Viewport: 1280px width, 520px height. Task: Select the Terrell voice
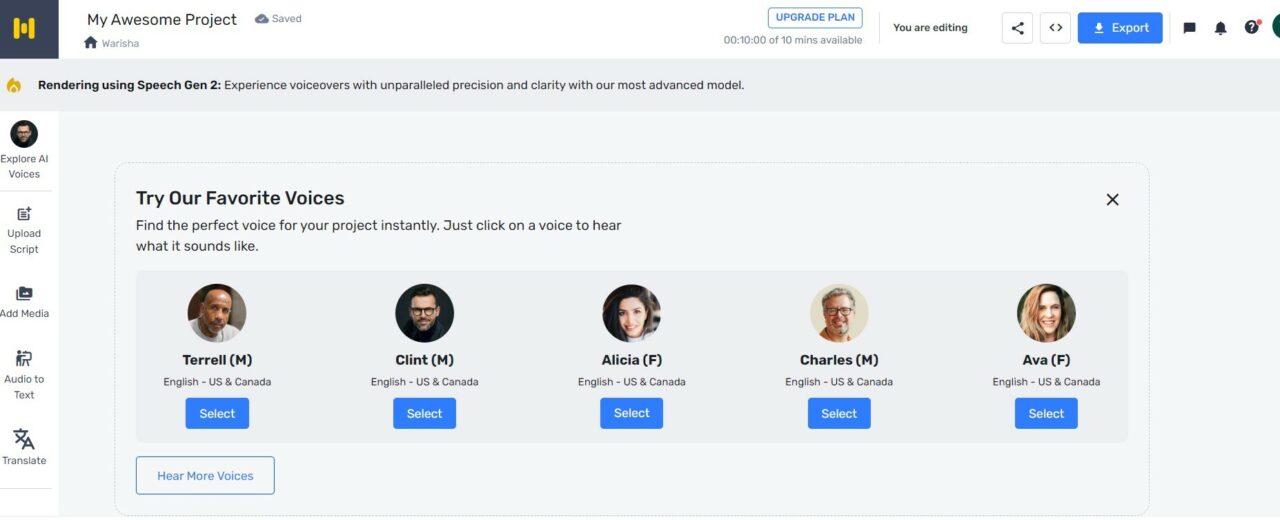pyautogui.click(x=217, y=413)
